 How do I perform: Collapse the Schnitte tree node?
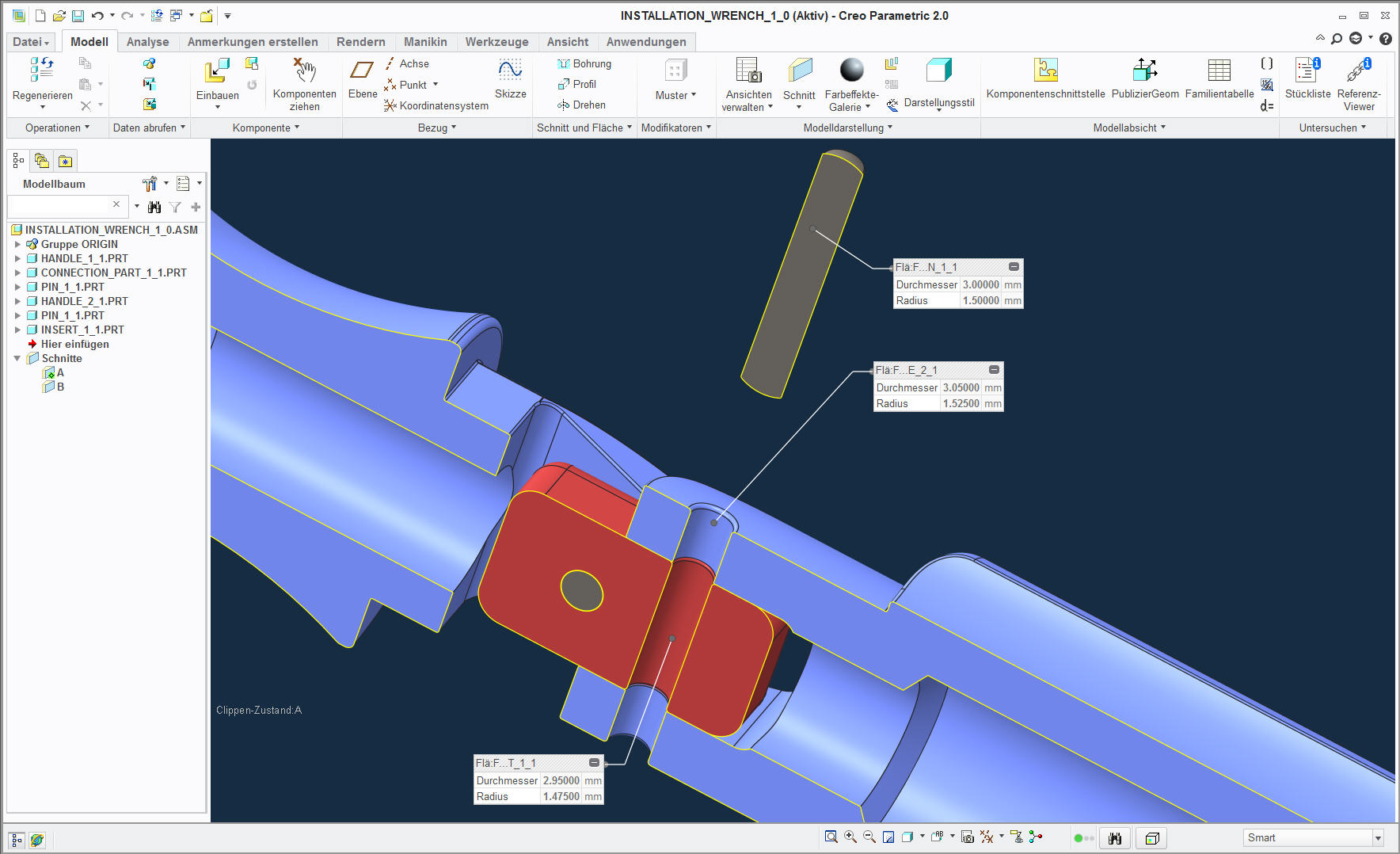17,358
